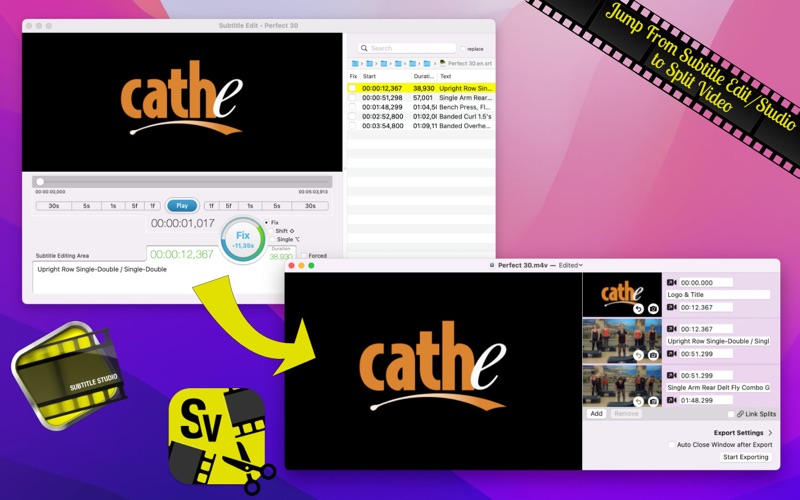Open the Edited dropdown in the Perfect 30.m4v title bar
Screen dimensions: 800x500
pyautogui.click(x=570, y=265)
